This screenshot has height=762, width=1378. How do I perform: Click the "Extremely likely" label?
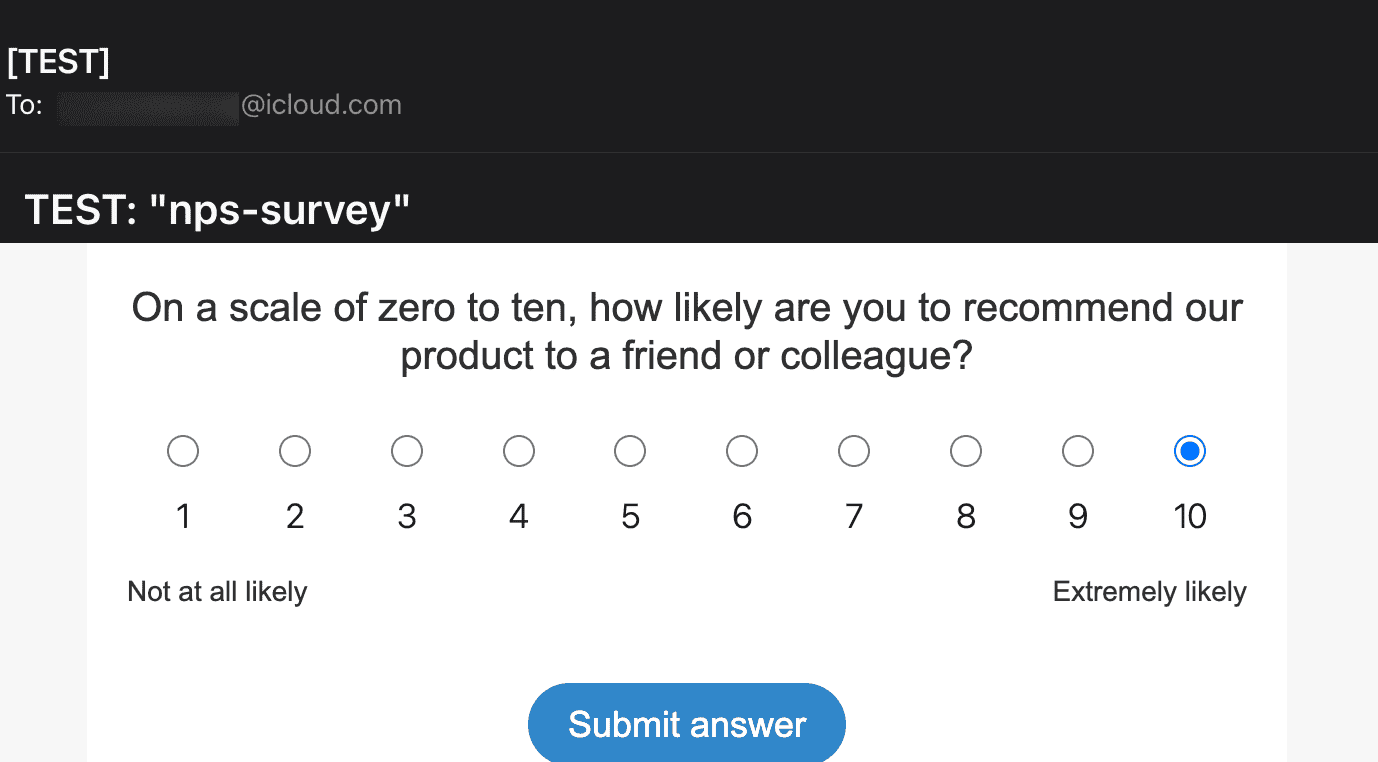1149,592
